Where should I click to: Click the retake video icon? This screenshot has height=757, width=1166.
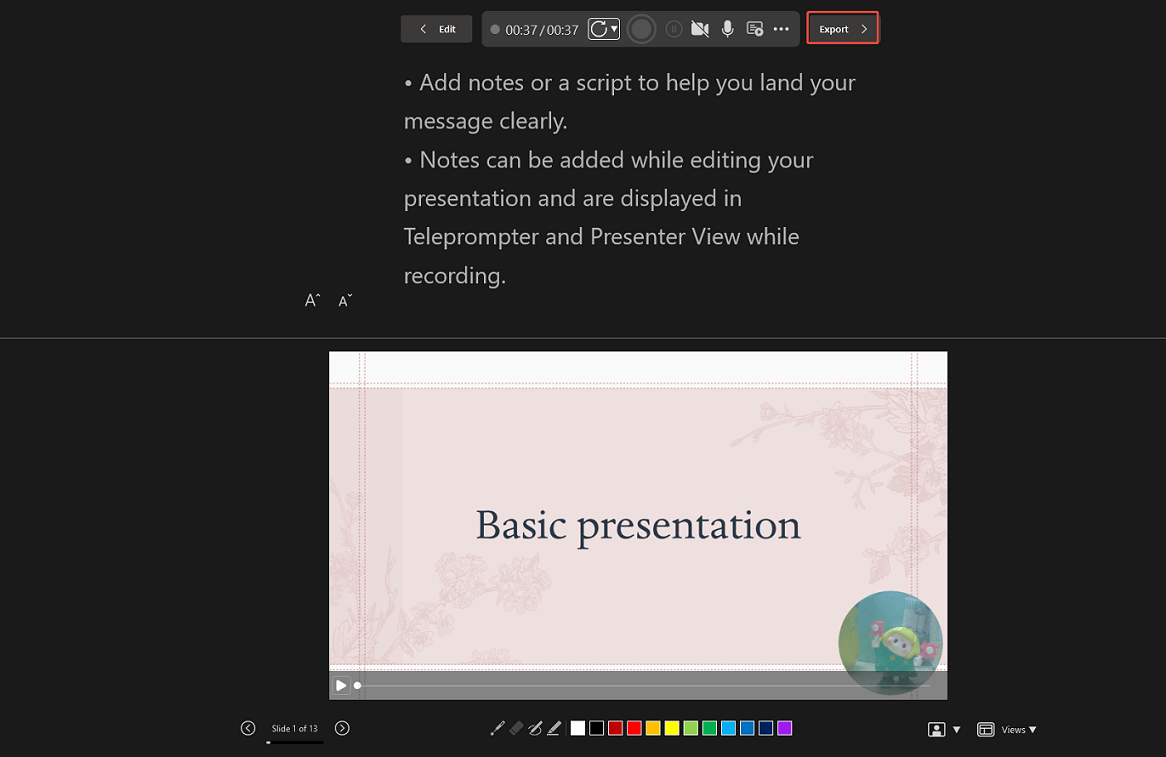point(598,29)
